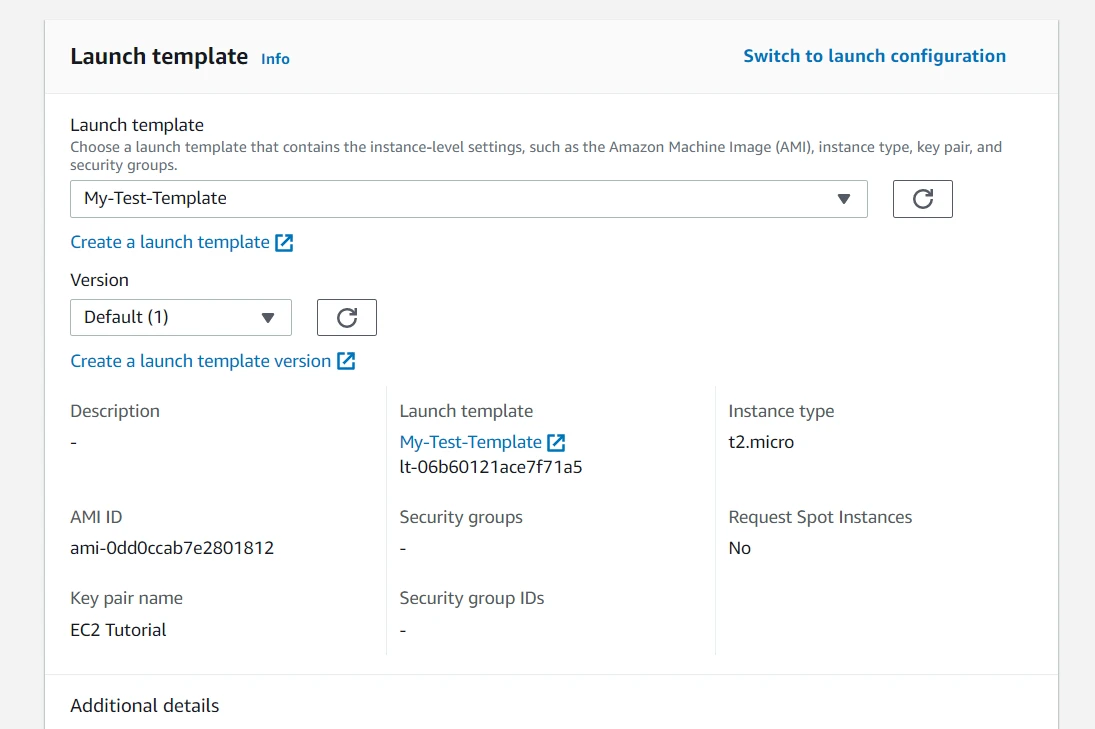
Task: Click the dropdown arrow on the Version selector
Action: point(267,317)
